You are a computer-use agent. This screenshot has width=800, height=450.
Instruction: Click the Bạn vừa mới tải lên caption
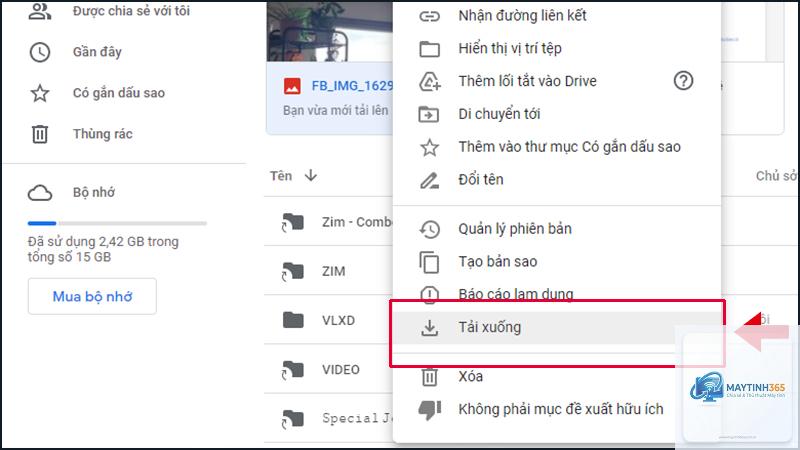coord(336,110)
